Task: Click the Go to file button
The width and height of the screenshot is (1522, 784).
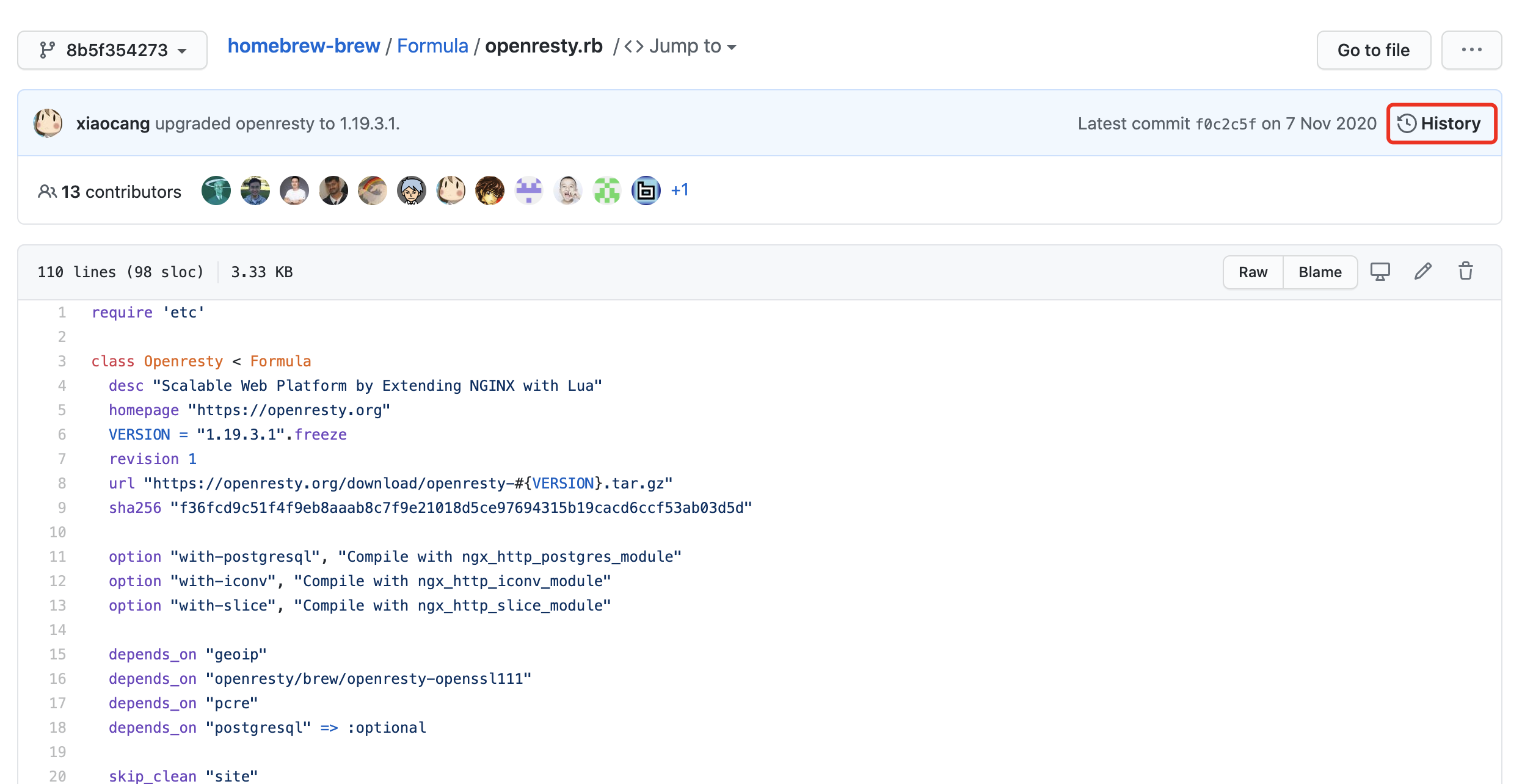Action: [1374, 50]
